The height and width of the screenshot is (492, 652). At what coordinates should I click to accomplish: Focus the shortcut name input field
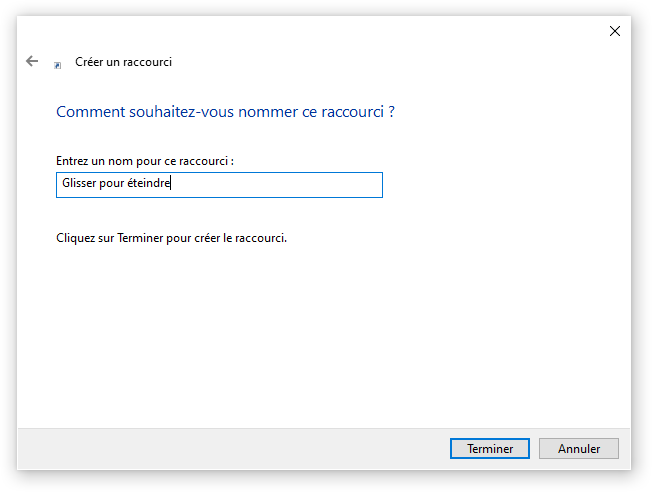click(x=219, y=185)
